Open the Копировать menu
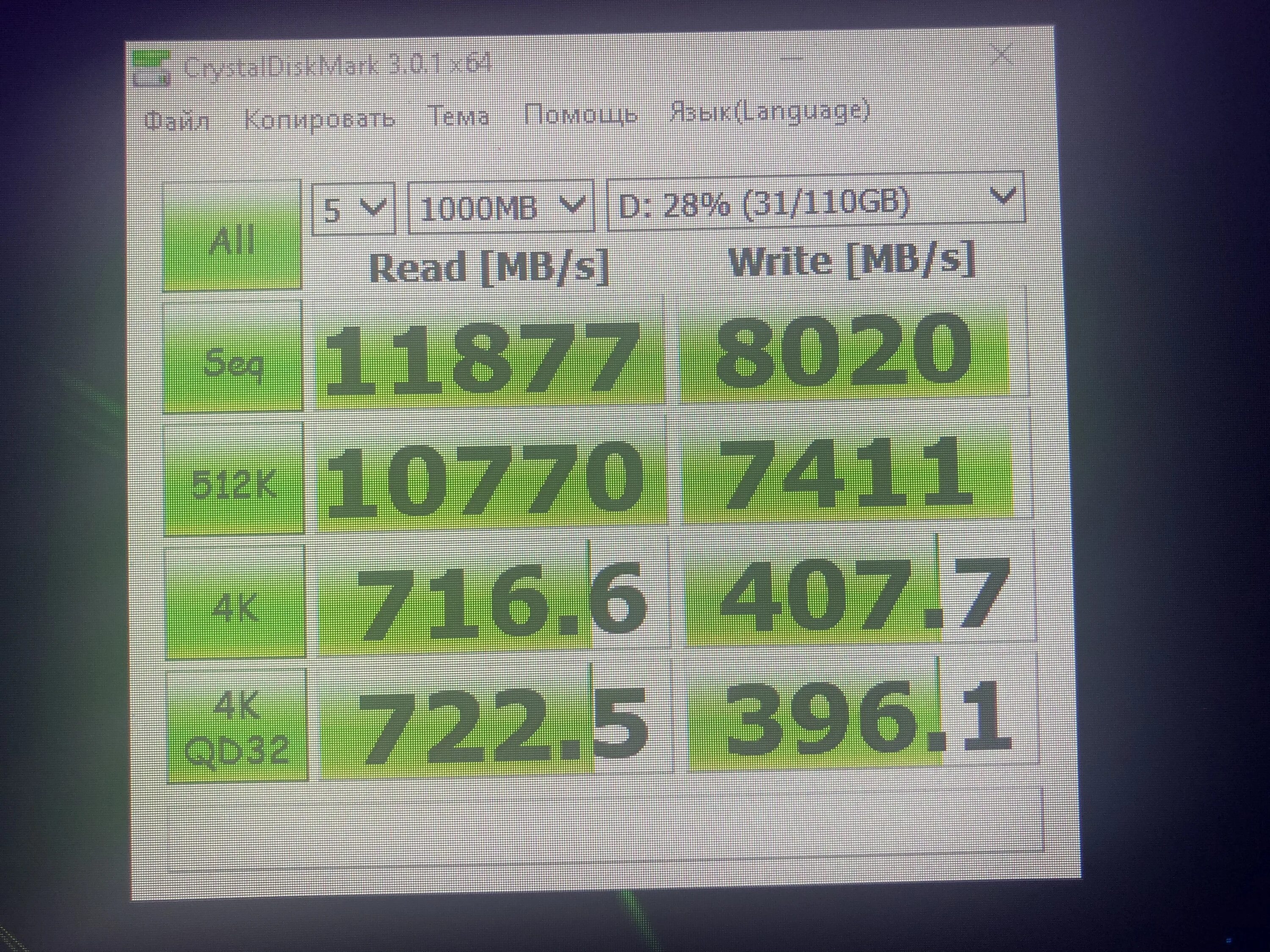Image resolution: width=1270 pixels, height=952 pixels. pyautogui.click(x=319, y=119)
